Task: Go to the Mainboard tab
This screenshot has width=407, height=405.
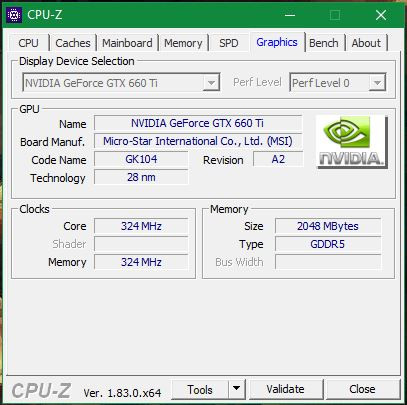Action: click(127, 43)
